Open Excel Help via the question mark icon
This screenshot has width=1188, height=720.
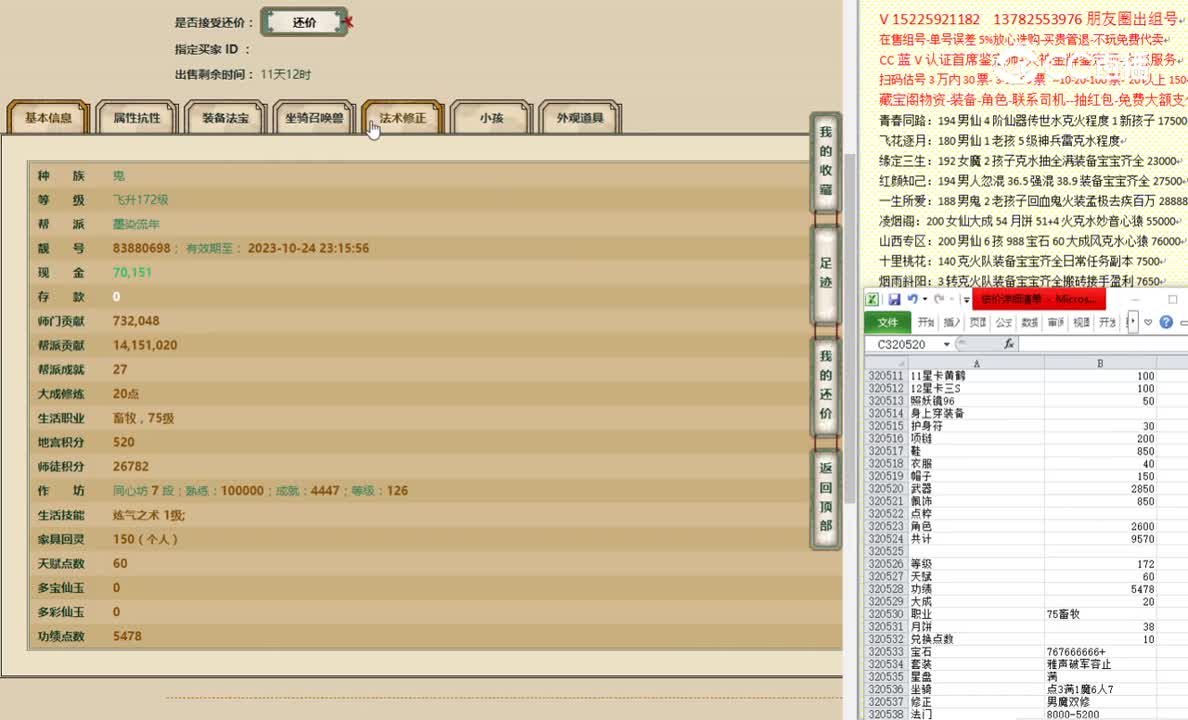click(1166, 322)
